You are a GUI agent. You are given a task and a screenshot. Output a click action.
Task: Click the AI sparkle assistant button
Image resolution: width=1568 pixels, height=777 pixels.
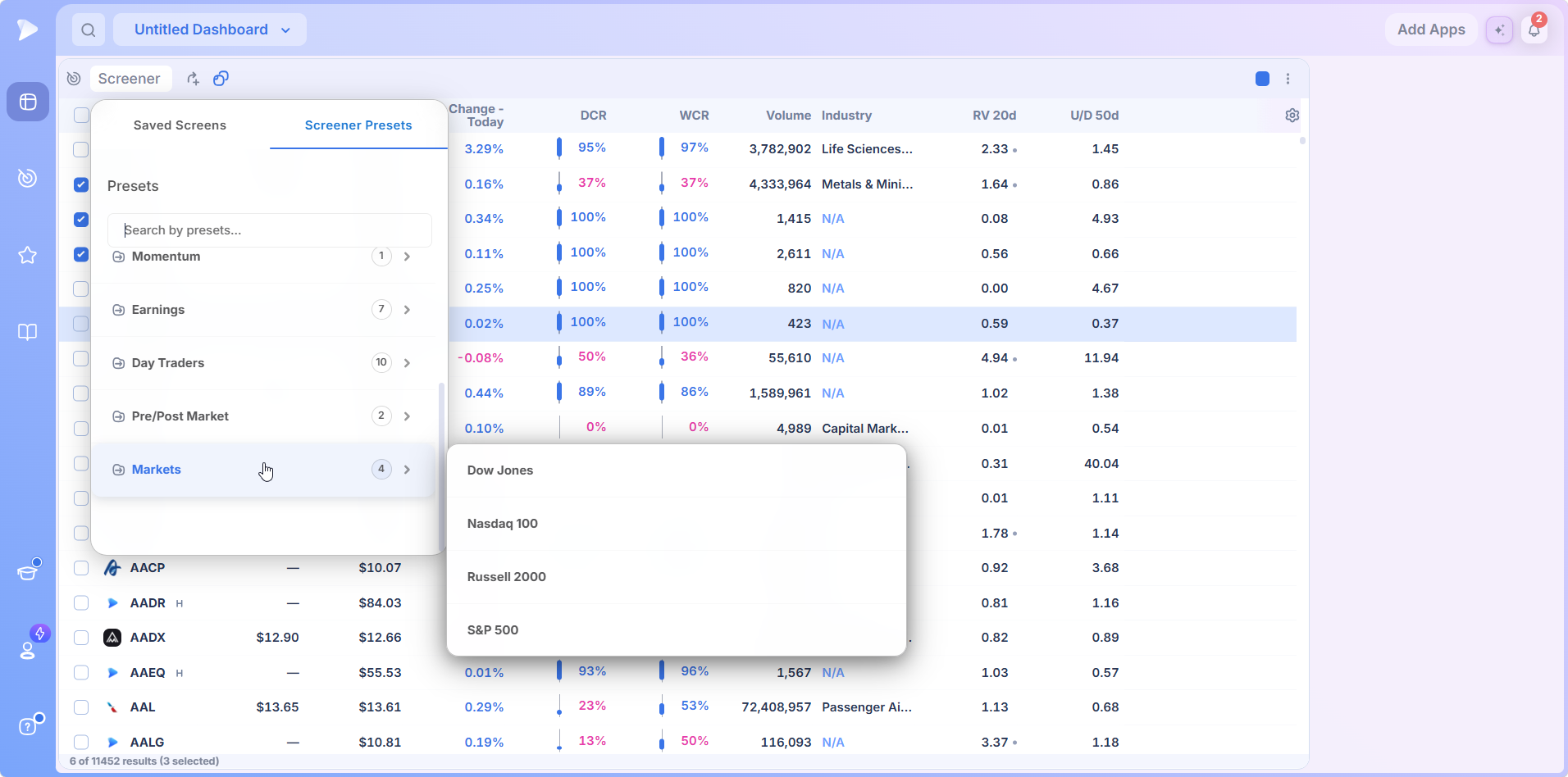click(x=1499, y=30)
